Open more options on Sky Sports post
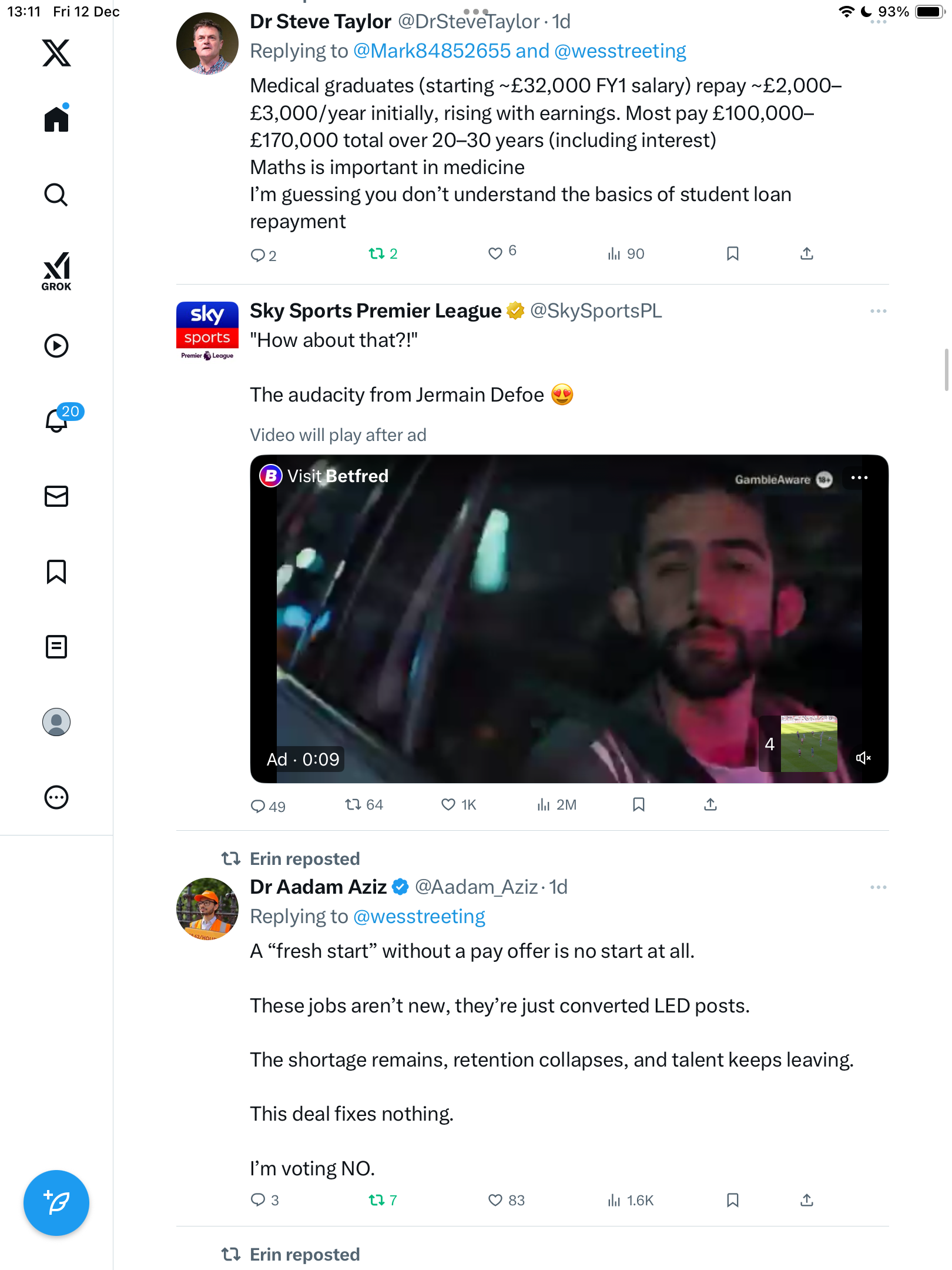 tap(878, 311)
